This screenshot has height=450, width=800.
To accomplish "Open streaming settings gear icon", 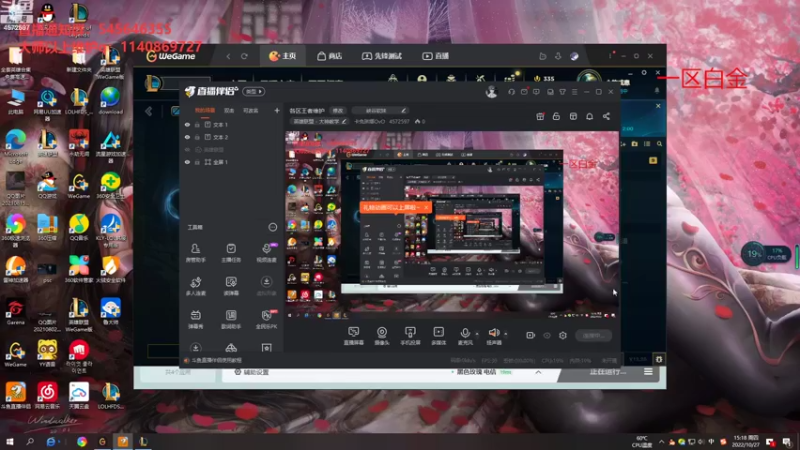I will pyautogui.click(x=563, y=335).
